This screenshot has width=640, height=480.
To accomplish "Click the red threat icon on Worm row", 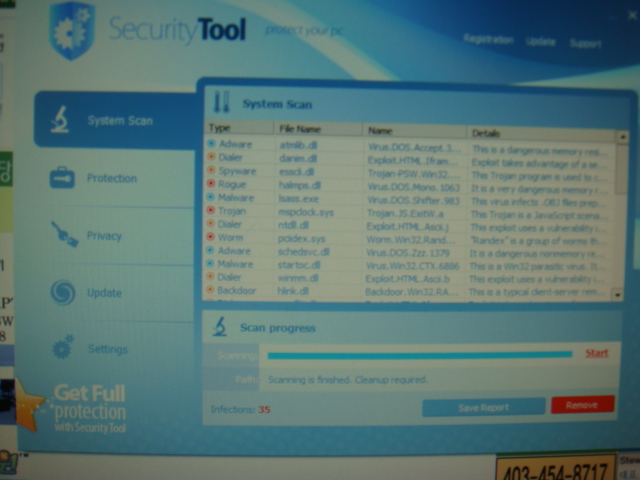I will [x=210, y=237].
